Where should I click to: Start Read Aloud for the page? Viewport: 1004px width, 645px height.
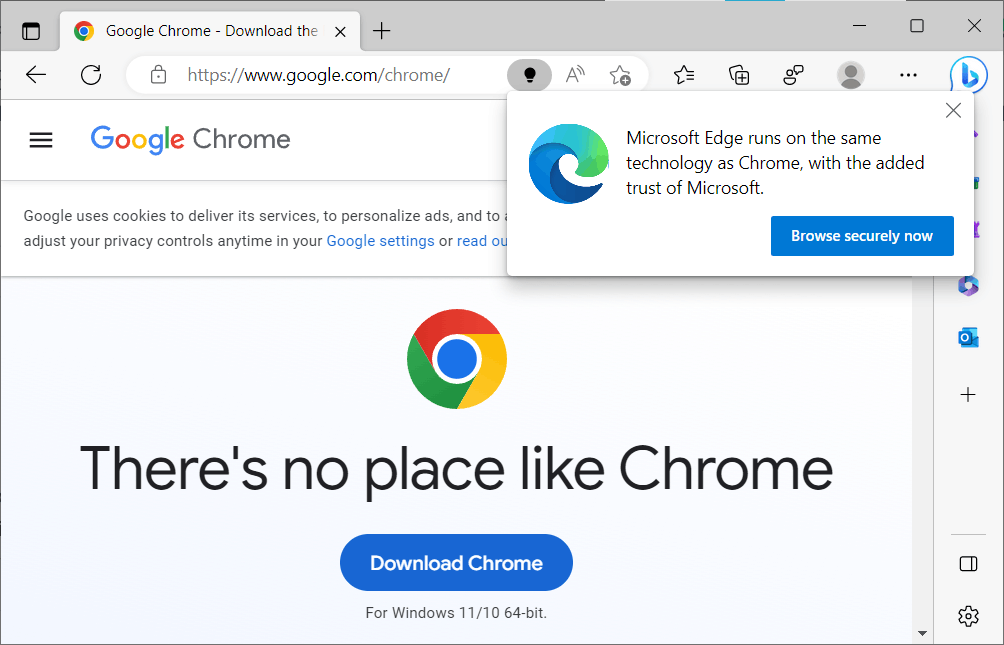574,74
